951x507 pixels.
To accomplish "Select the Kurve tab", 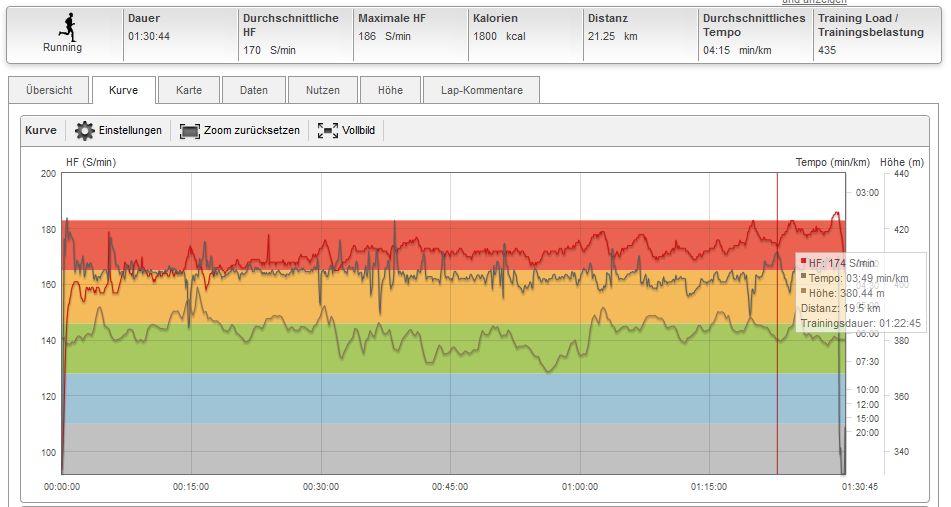I will click(x=125, y=90).
